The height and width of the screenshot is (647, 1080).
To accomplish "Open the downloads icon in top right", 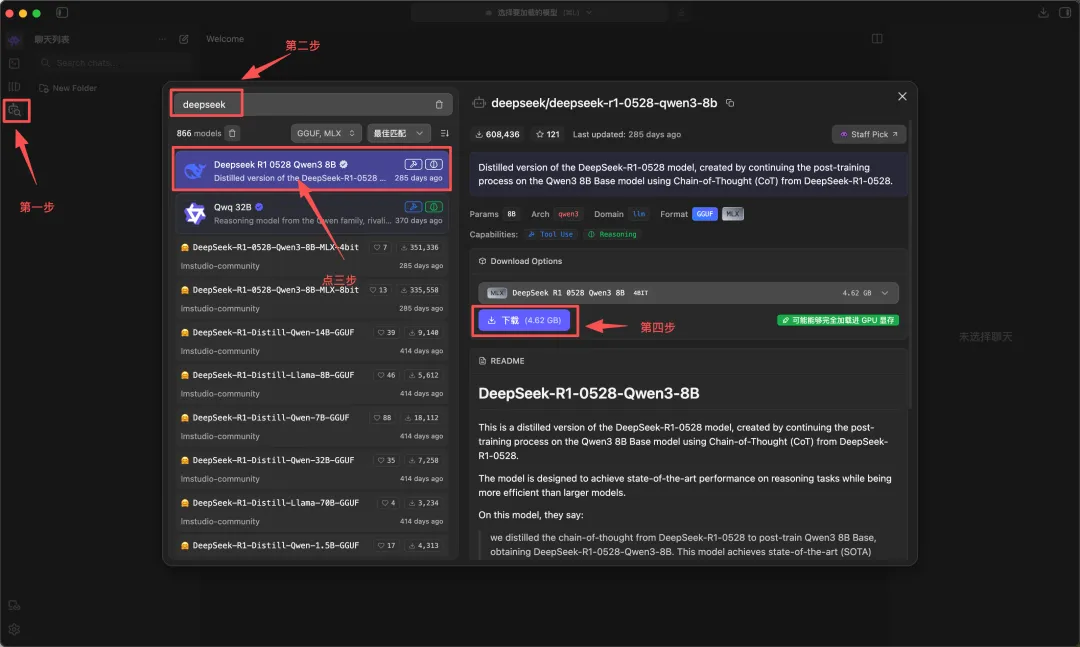I will [1043, 12].
